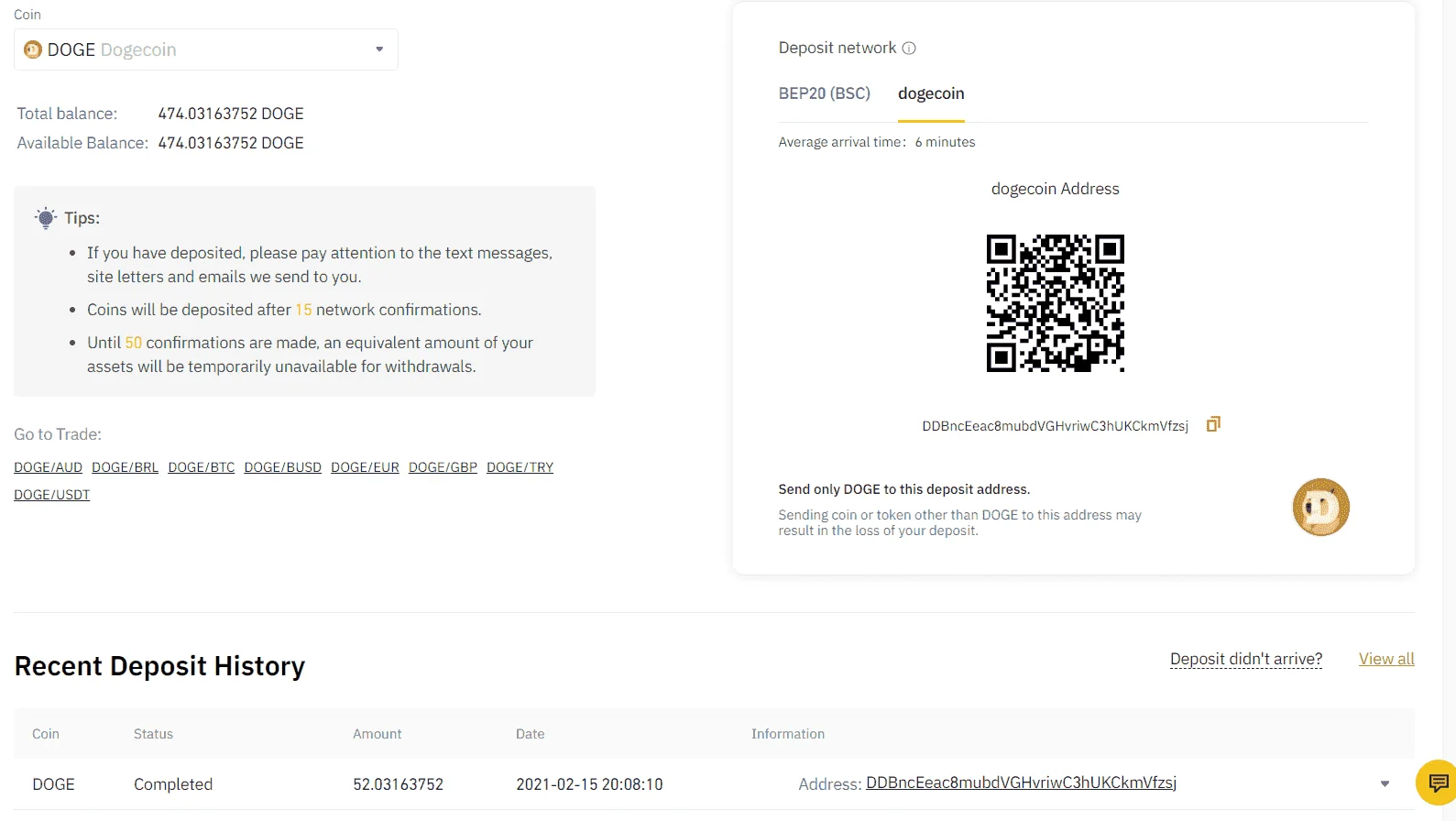Open DOGE/BUSD trading page

pyautogui.click(x=283, y=467)
